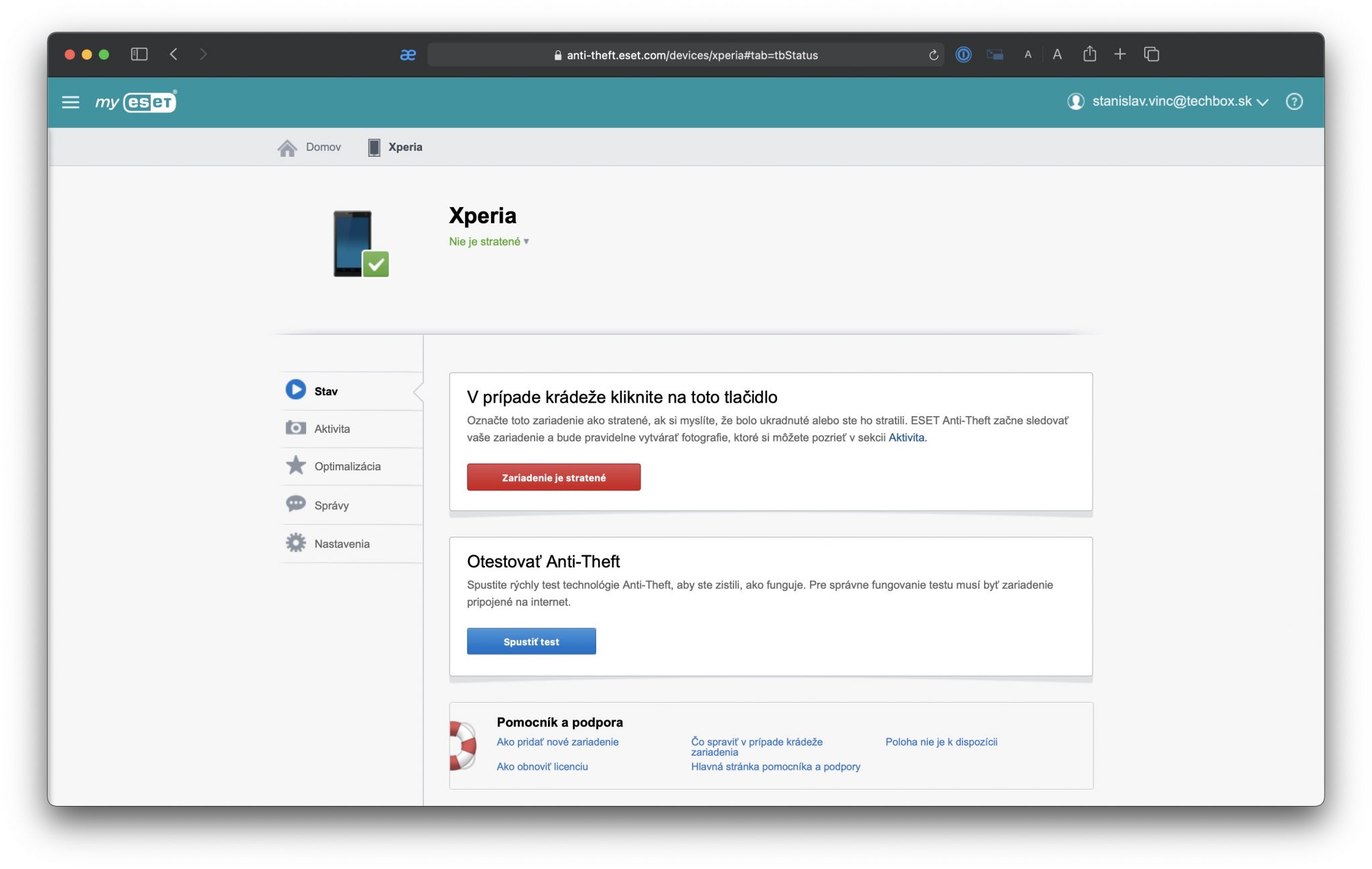Click the user account avatar icon
This screenshot has height=869, width=1372.
point(1075,101)
